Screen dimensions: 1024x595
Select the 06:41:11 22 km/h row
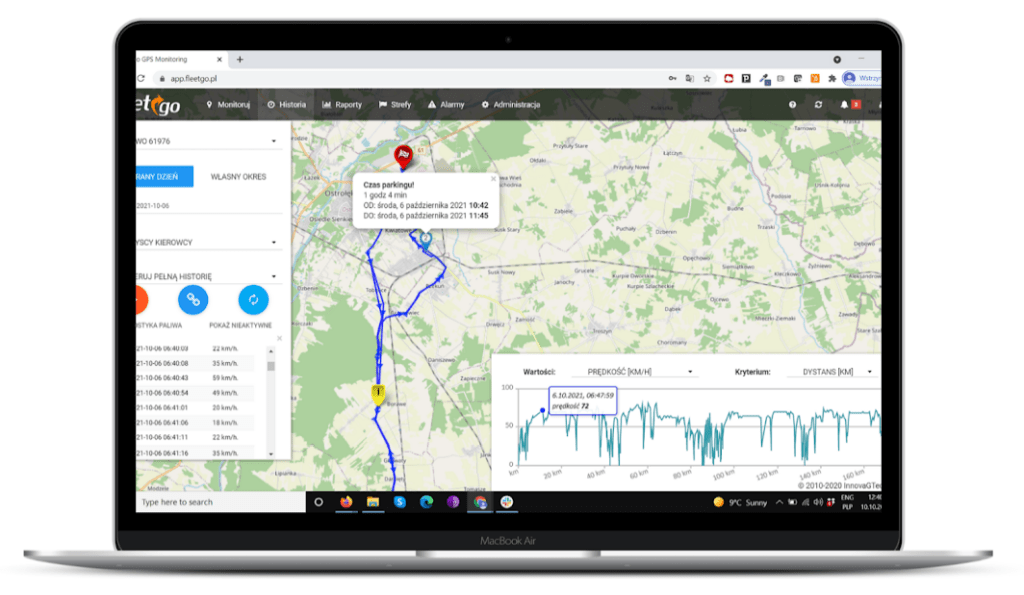pos(195,438)
